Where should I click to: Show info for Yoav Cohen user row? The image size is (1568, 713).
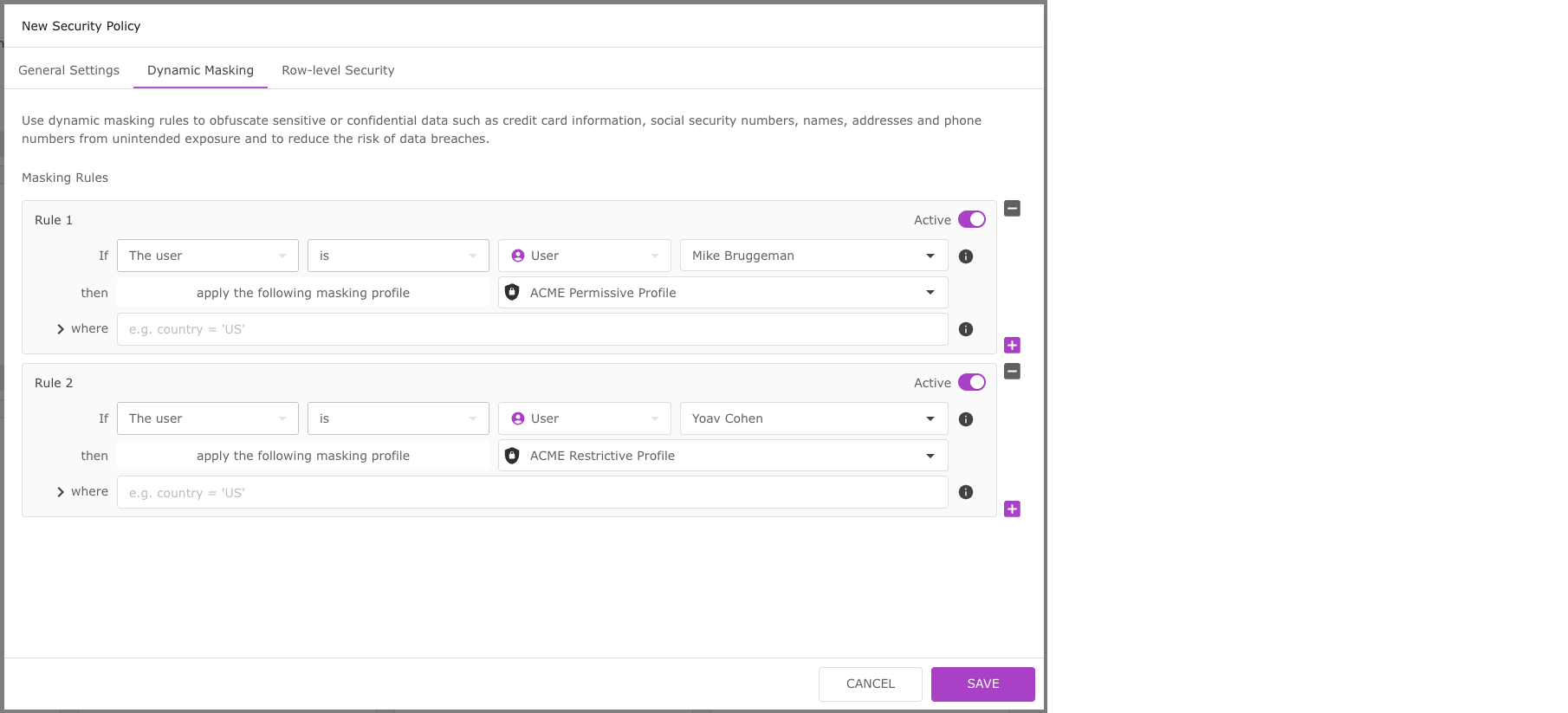point(966,419)
